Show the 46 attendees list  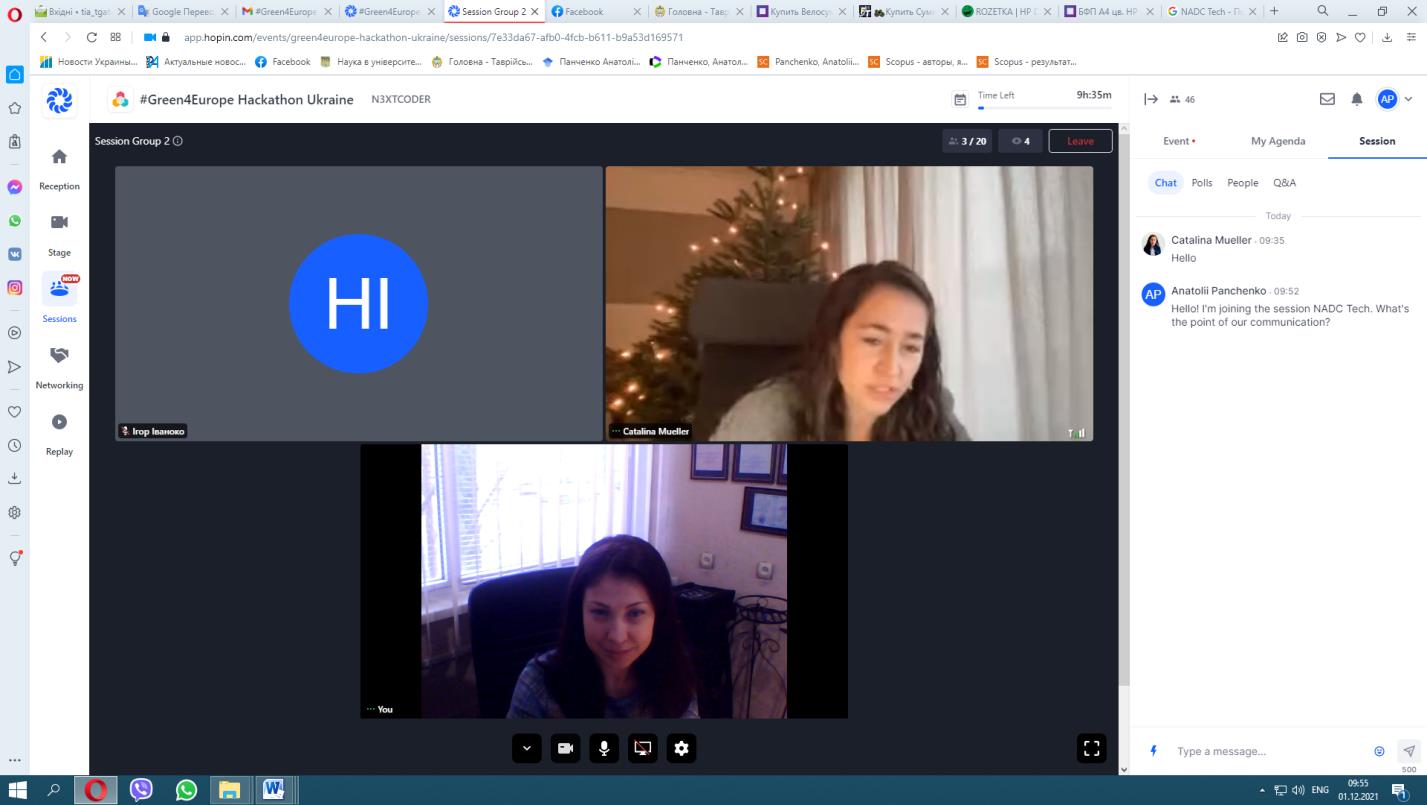[x=1182, y=99]
